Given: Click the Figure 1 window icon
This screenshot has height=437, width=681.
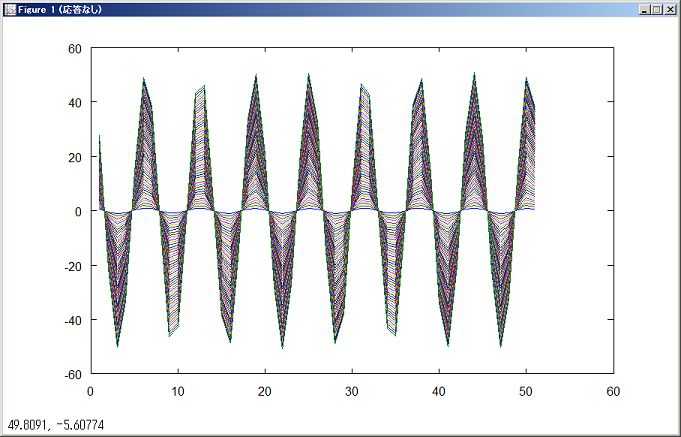Looking at the screenshot, I should click(9, 9).
